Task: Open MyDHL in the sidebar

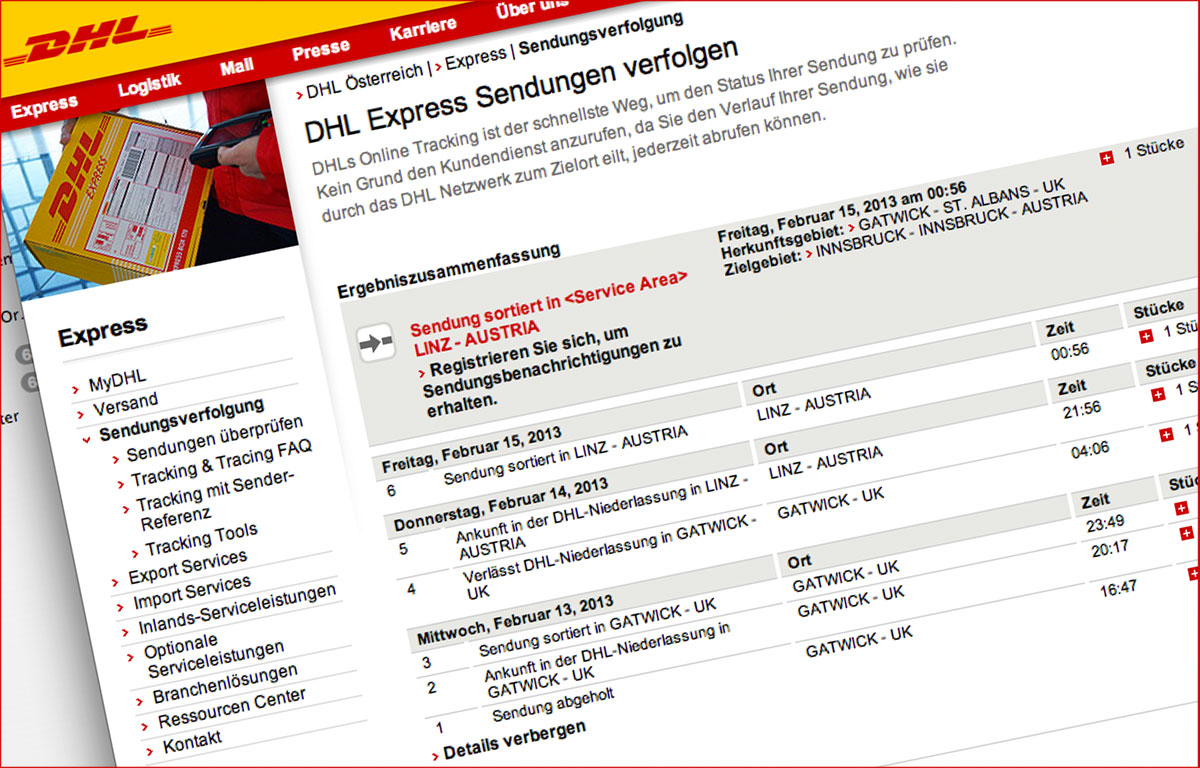Action: click(116, 381)
